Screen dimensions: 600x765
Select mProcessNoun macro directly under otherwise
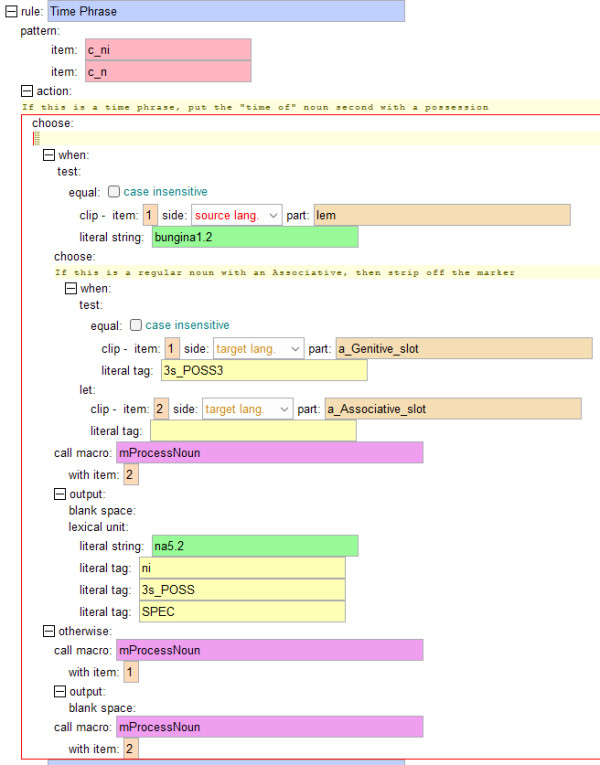point(270,650)
